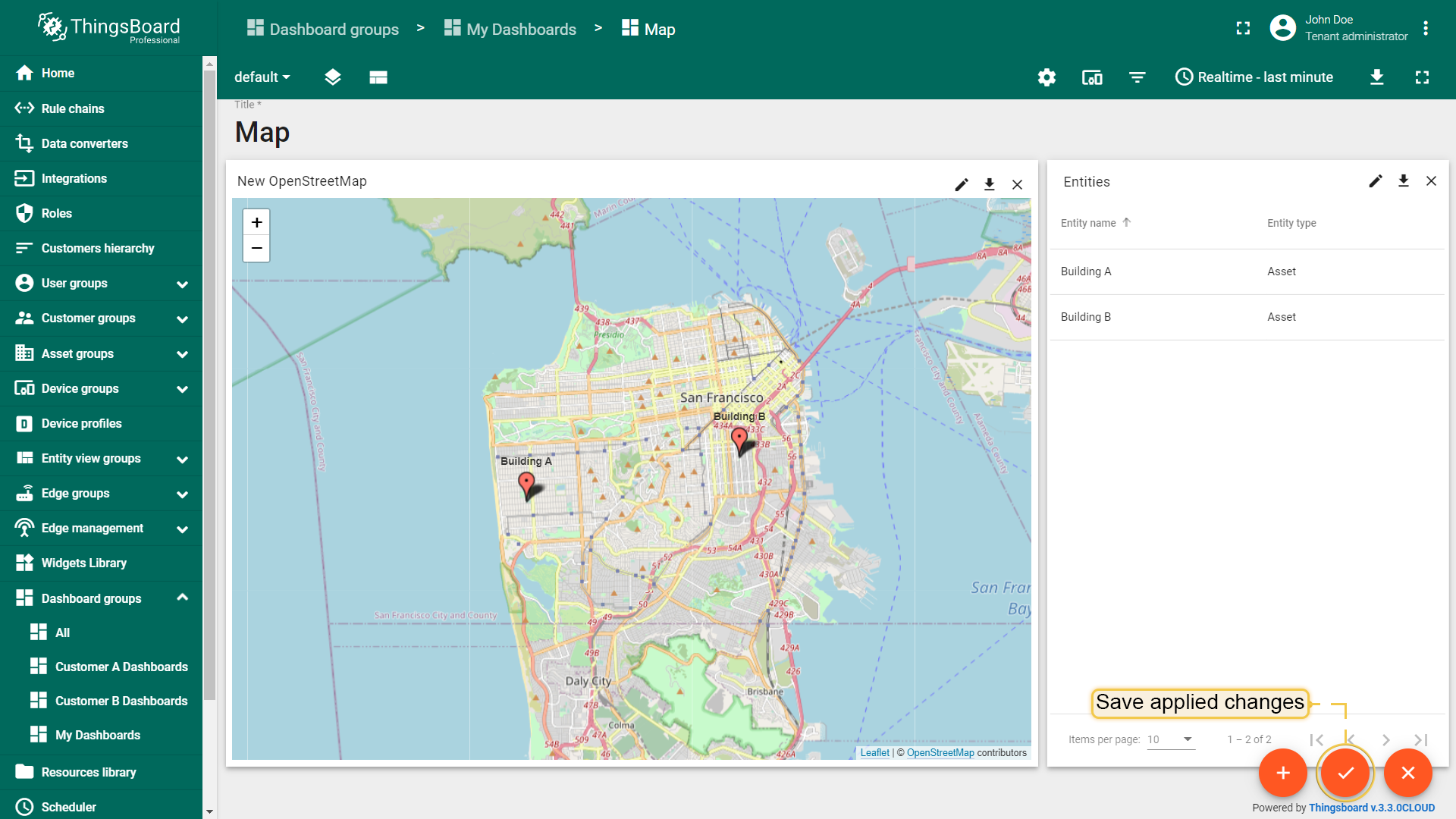Viewport: 1456px width, 819px height.
Task: Open dashboard filters icon
Action: pyautogui.click(x=1137, y=77)
